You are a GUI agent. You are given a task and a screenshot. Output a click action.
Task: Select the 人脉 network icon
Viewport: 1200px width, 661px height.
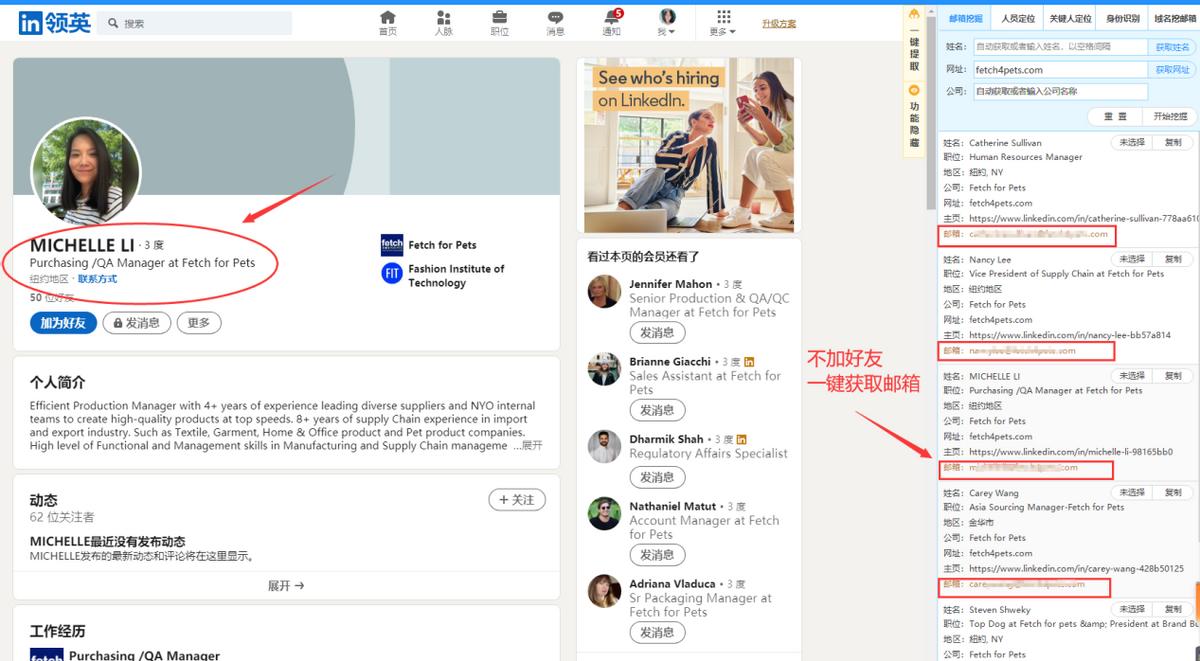pos(443,20)
